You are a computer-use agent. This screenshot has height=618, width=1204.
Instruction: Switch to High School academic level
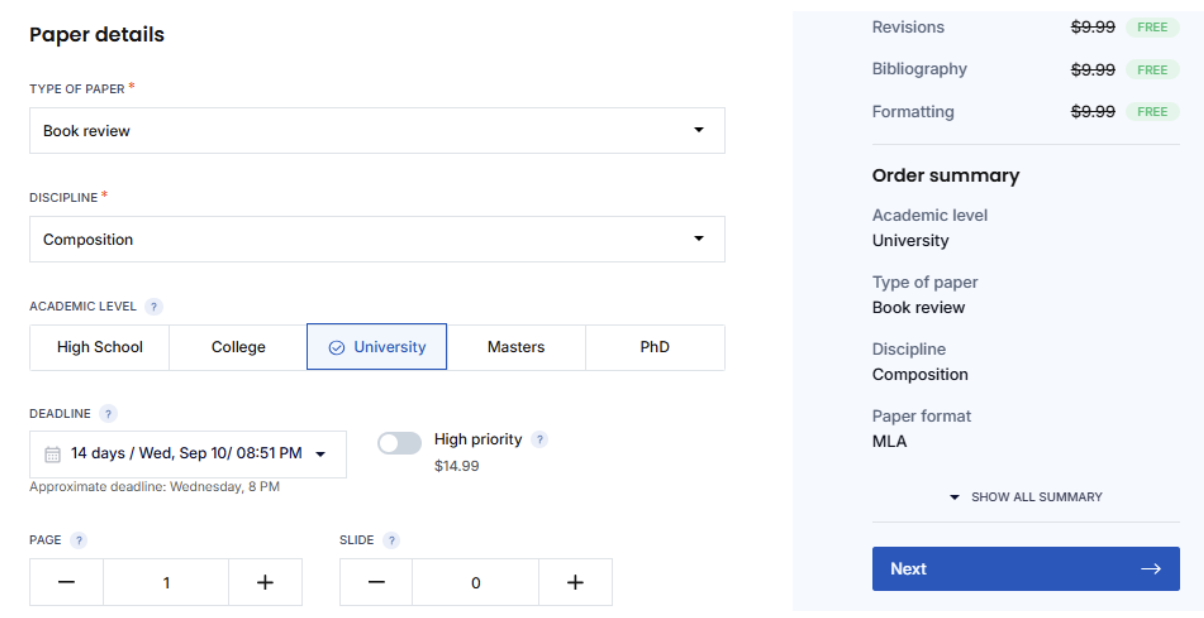[x=99, y=346]
